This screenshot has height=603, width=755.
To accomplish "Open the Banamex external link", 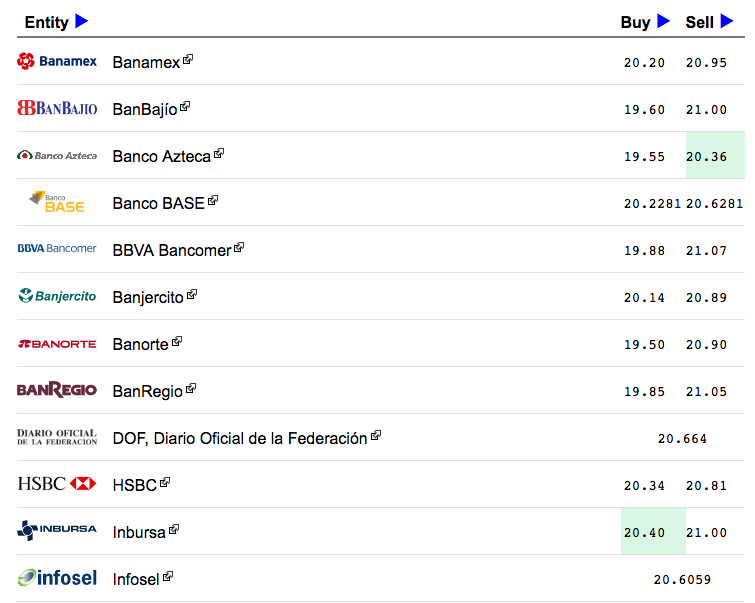I will point(146,62).
